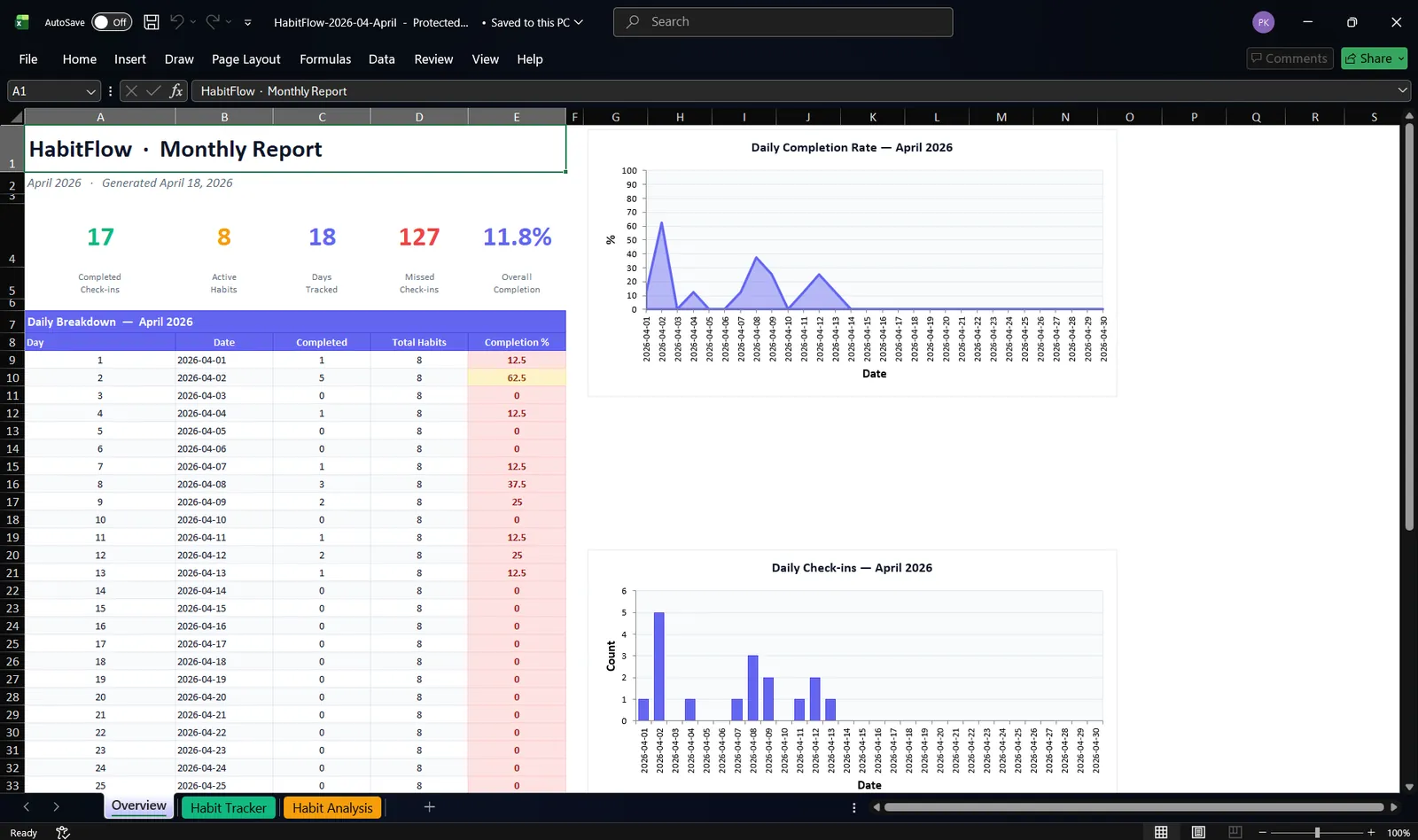The image size is (1418, 840).
Task: Open the File menu
Action: point(28,59)
